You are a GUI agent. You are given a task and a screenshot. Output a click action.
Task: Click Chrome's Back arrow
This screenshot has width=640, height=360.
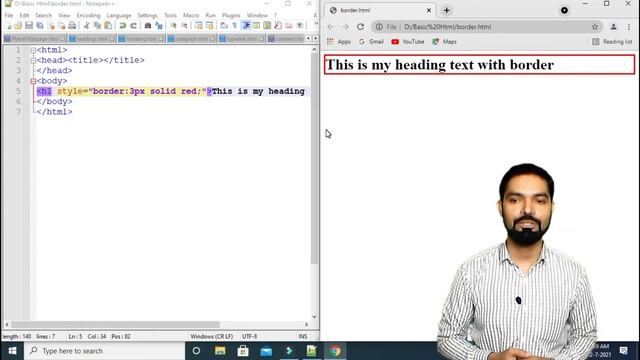coord(331,27)
